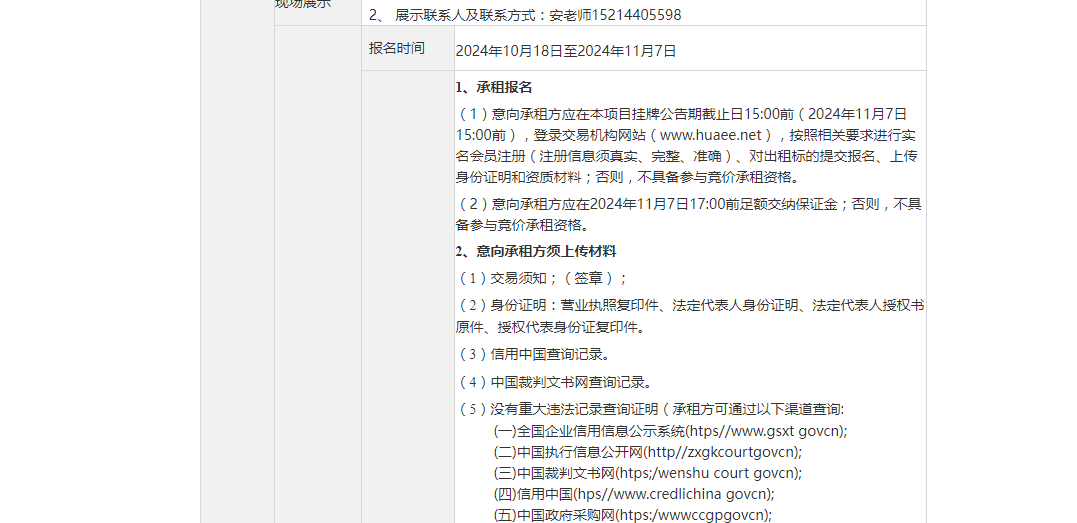
Task: Click the heading 2、意向承租方须上传材料
Action: 536,251
